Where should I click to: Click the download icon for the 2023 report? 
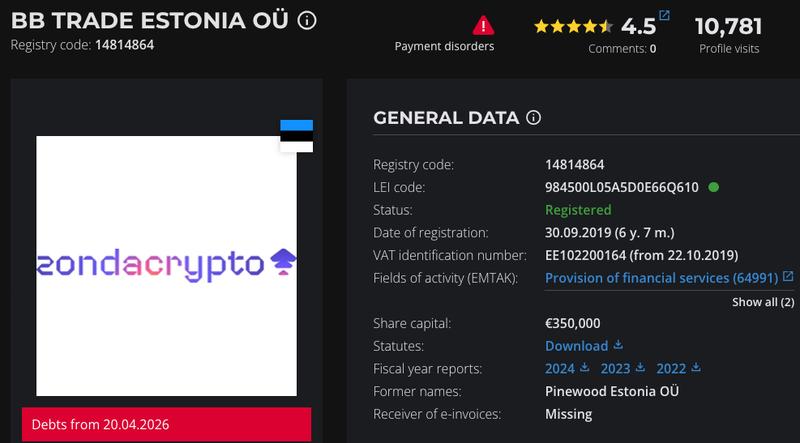640,367
